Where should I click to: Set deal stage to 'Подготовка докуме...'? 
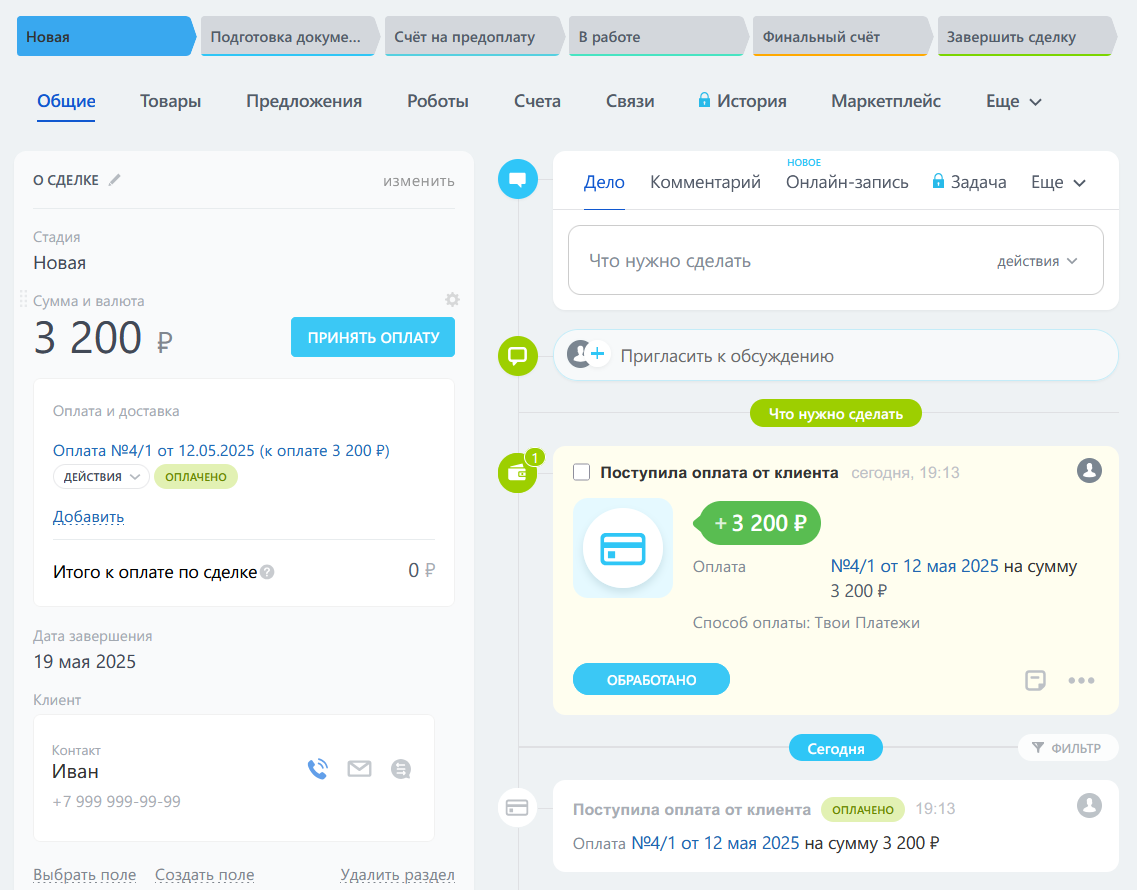point(289,36)
